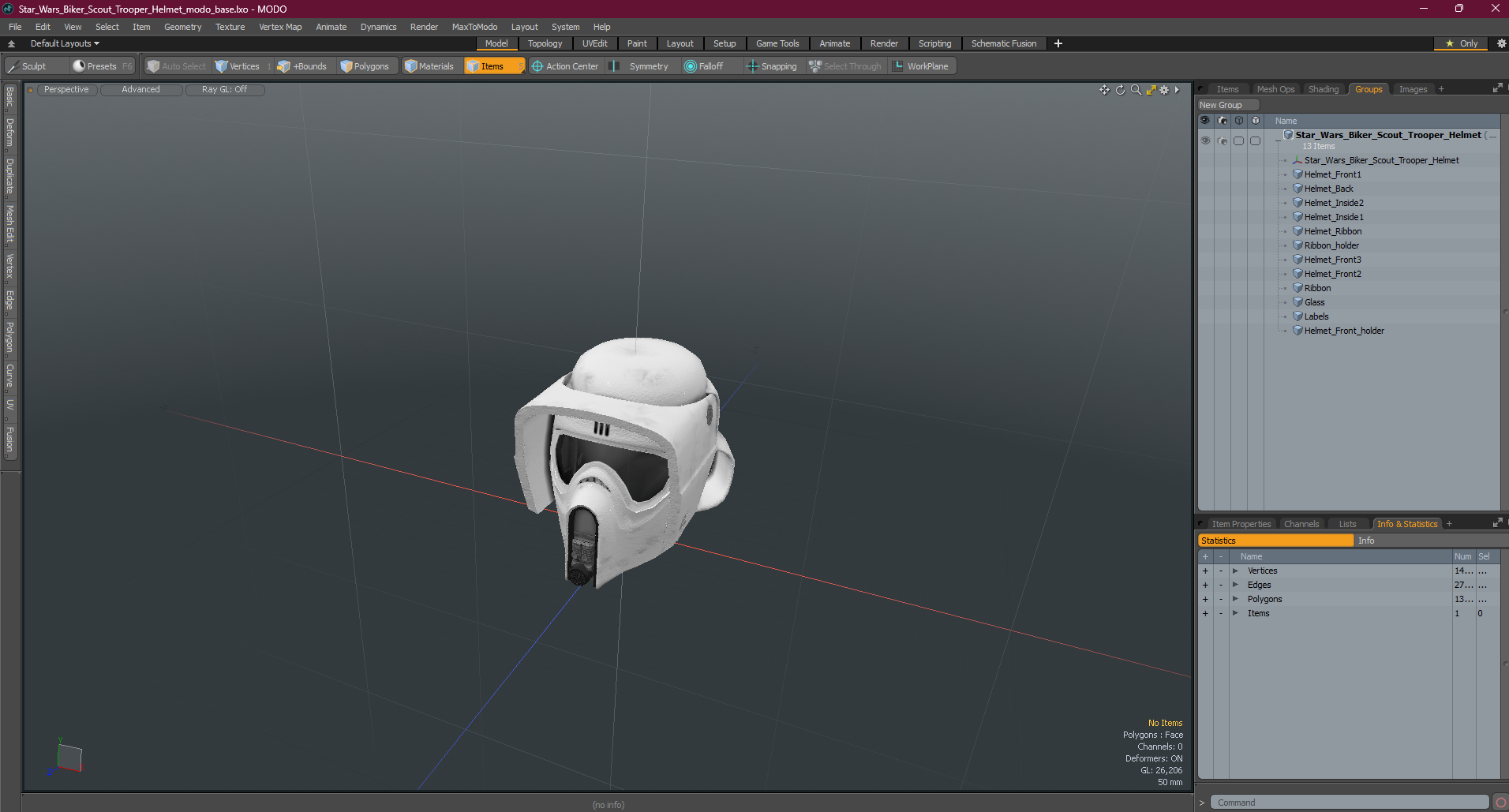1509x812 pixels.
Task: Expand the Polygons statistics row
Action: [x=1235, y=599]
